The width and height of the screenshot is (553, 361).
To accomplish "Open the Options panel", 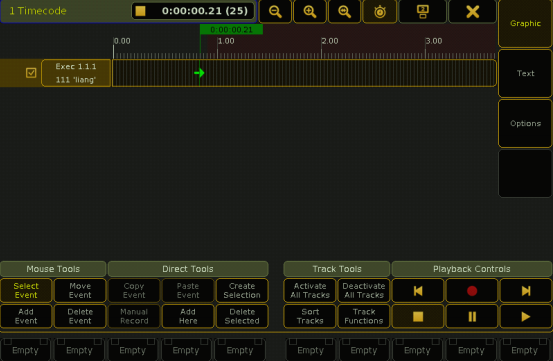I will click(525, 123).
